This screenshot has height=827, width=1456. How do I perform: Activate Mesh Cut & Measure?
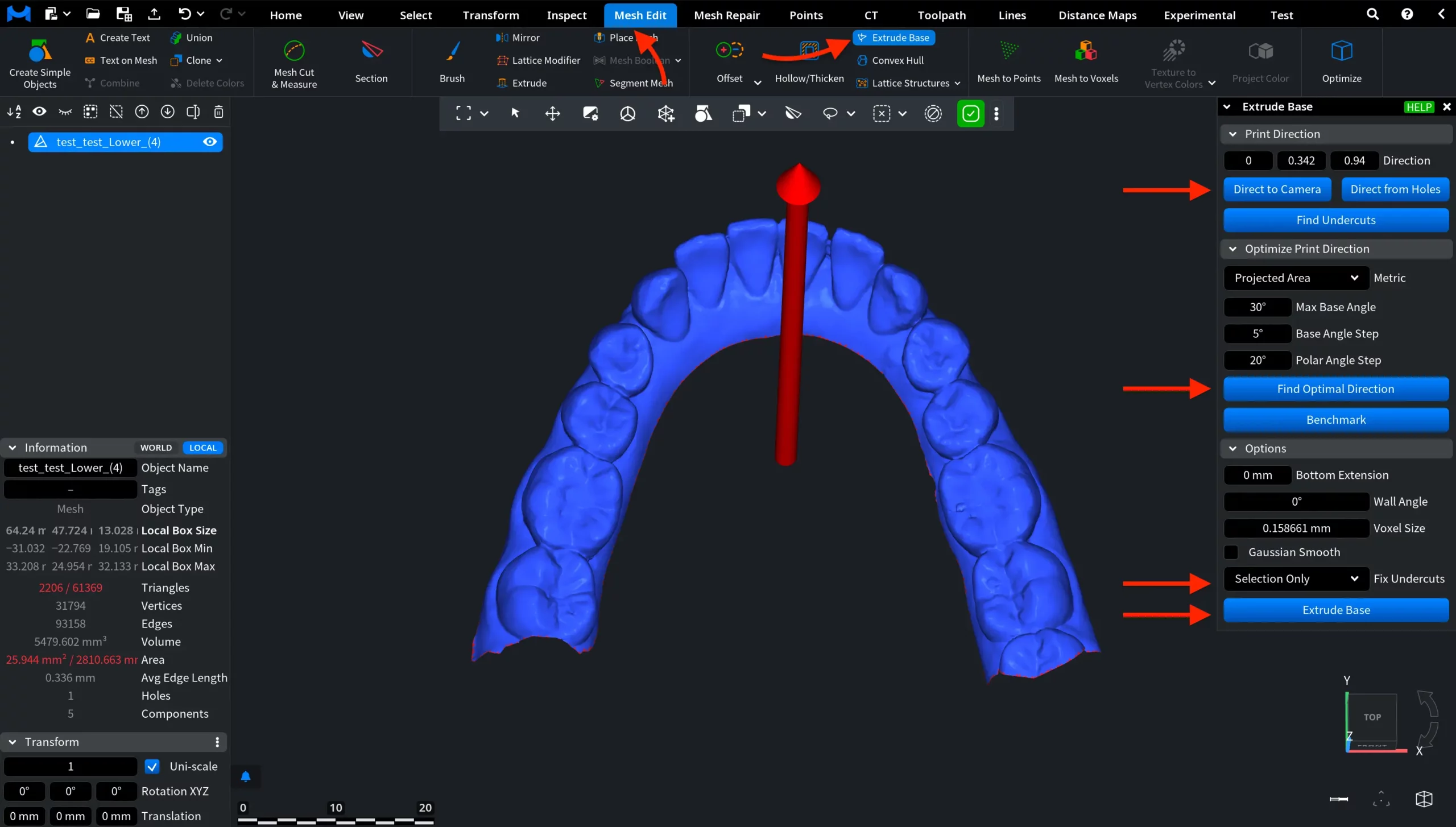[293, 63]
